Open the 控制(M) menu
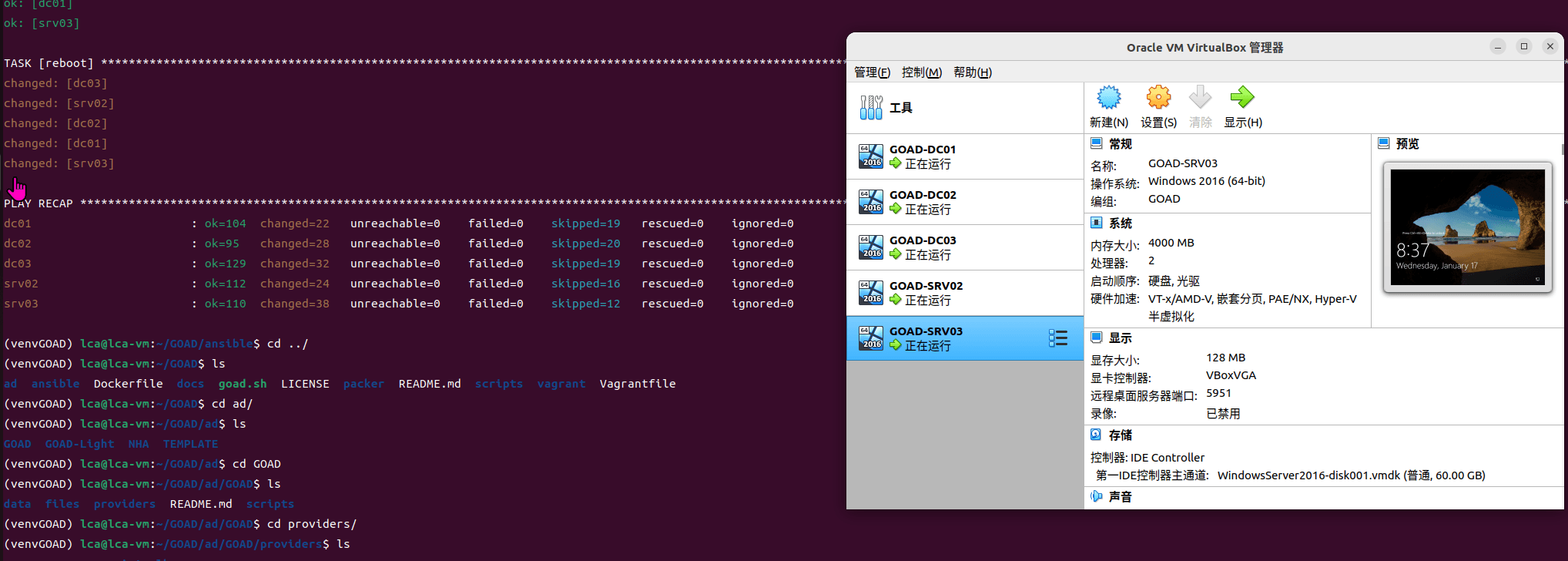This screenshot has width=1568, height=561. pos(922,72)
